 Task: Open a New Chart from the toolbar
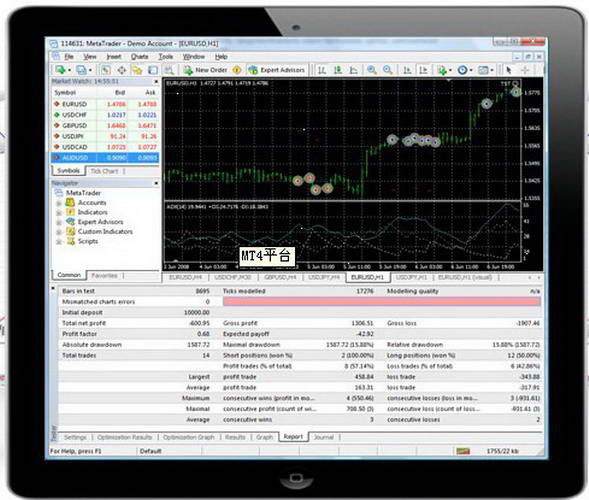(x=60, y=70)
